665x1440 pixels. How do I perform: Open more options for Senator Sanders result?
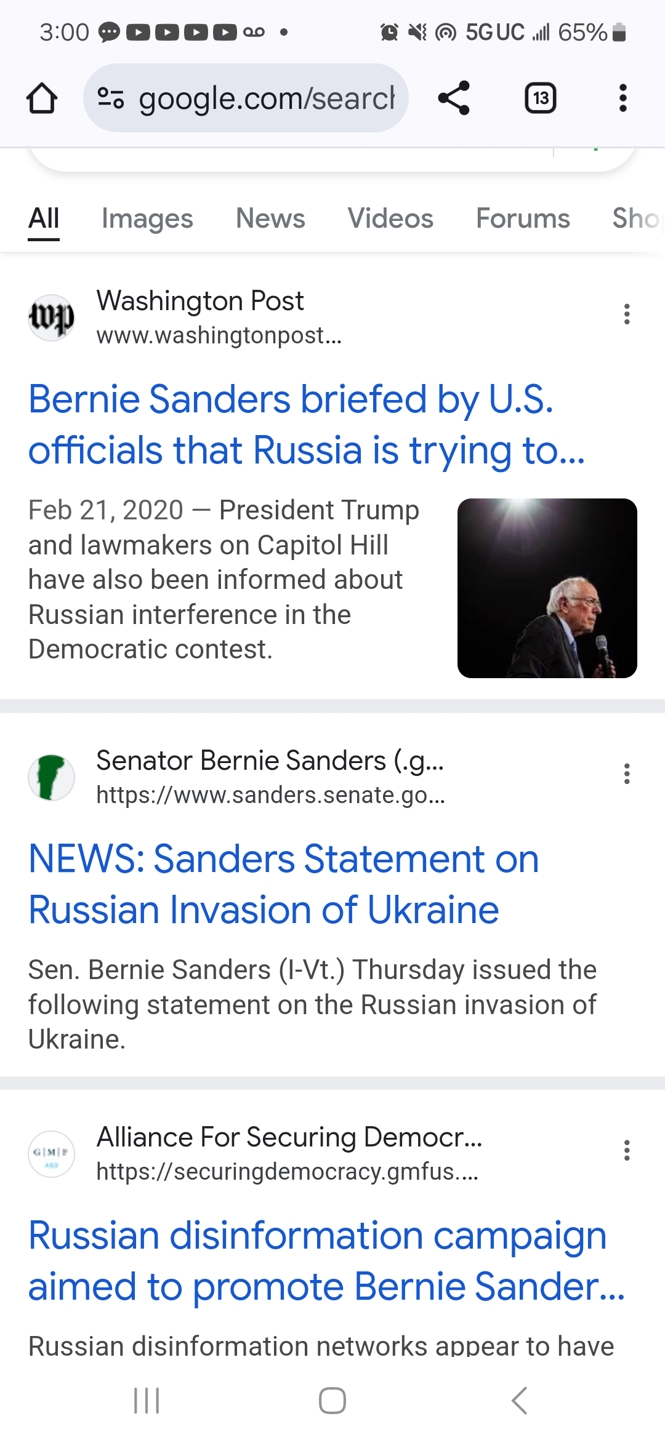pos(627,774)
